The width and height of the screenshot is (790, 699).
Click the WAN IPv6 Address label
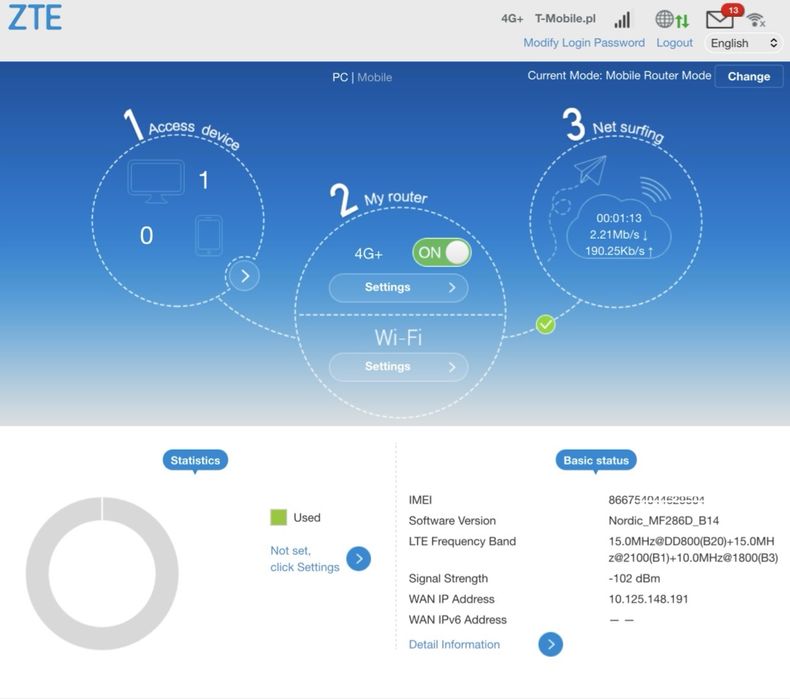tap(457, 619)
